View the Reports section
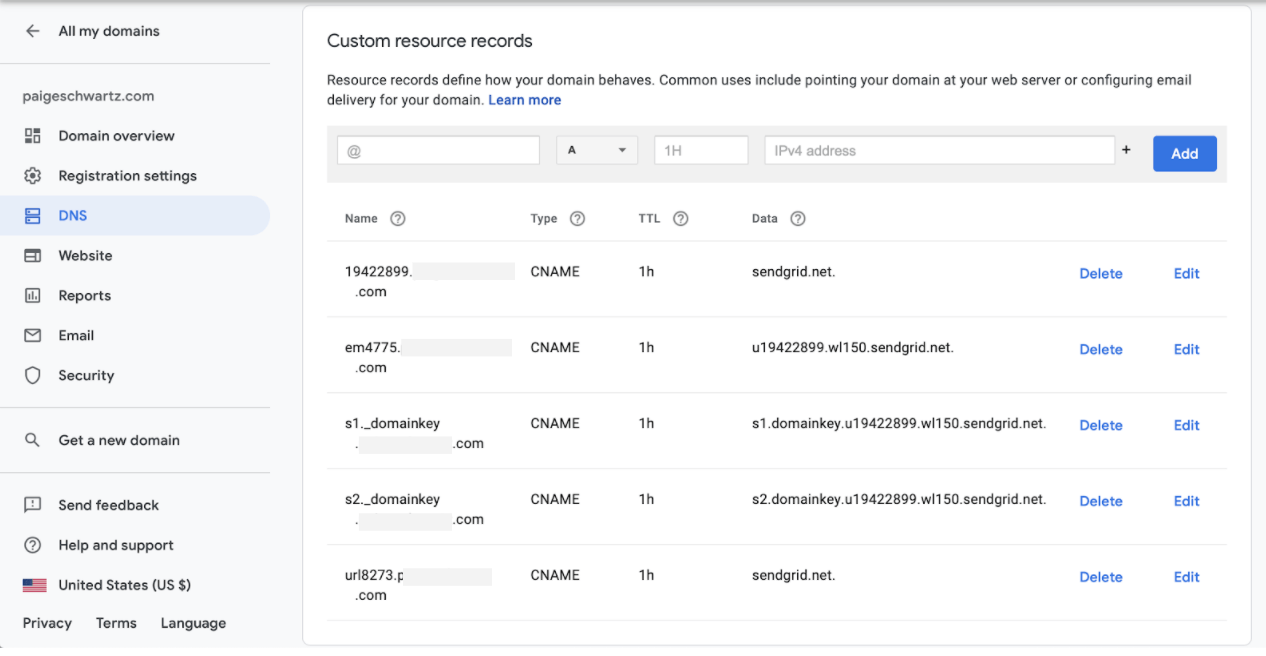This screenshot has width=1266, height=656. pos(85,295)
